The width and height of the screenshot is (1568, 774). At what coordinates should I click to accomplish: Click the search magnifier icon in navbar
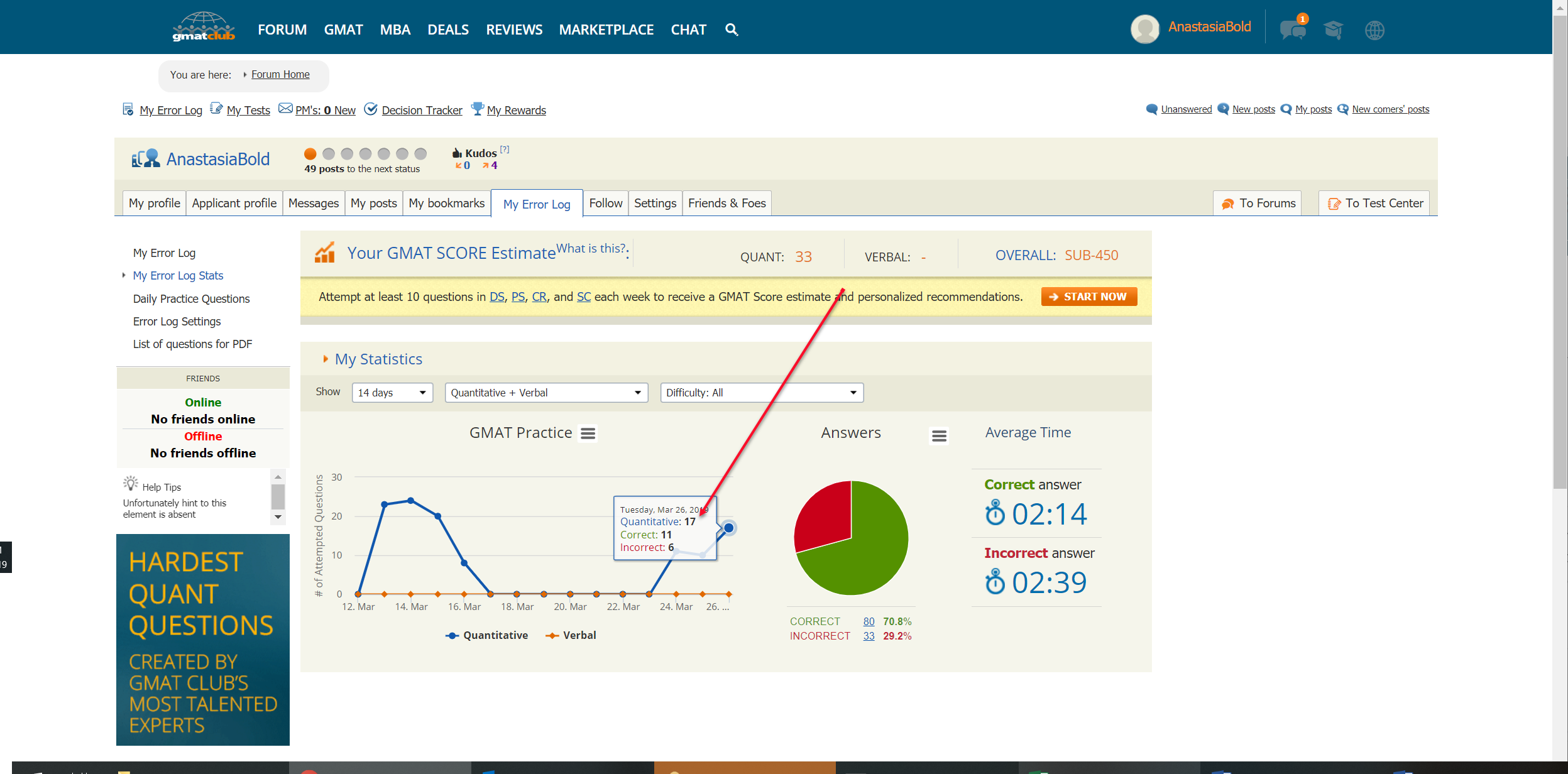(x=731, y=30)
